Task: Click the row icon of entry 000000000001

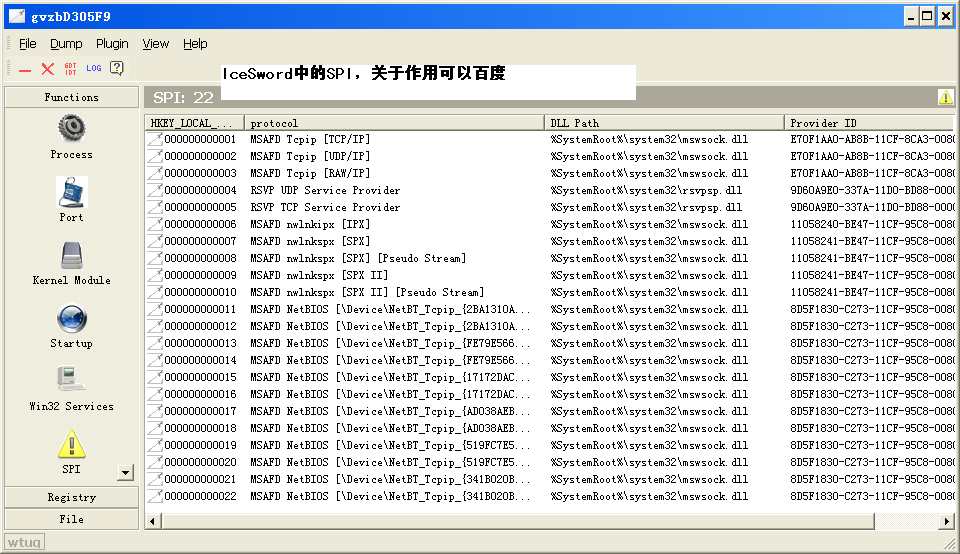Action: [155, 140]
